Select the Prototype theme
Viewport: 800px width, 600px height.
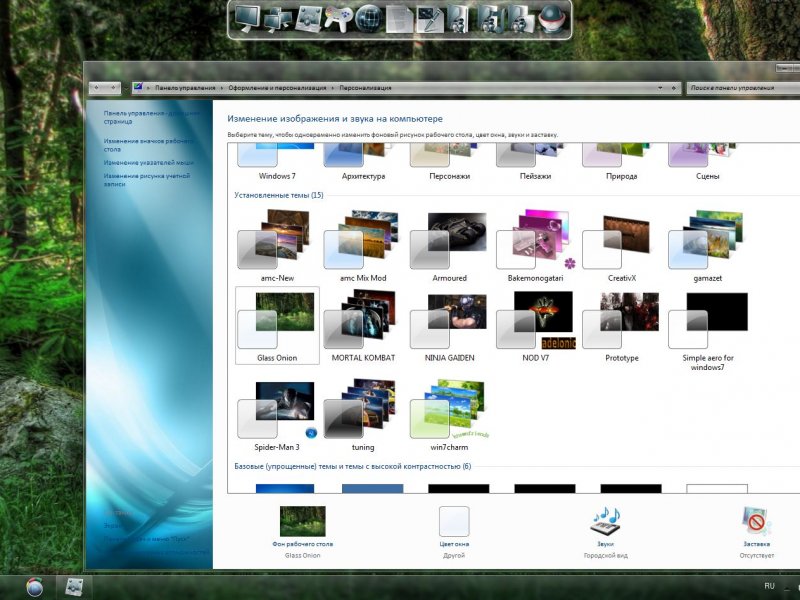(621, 326)
